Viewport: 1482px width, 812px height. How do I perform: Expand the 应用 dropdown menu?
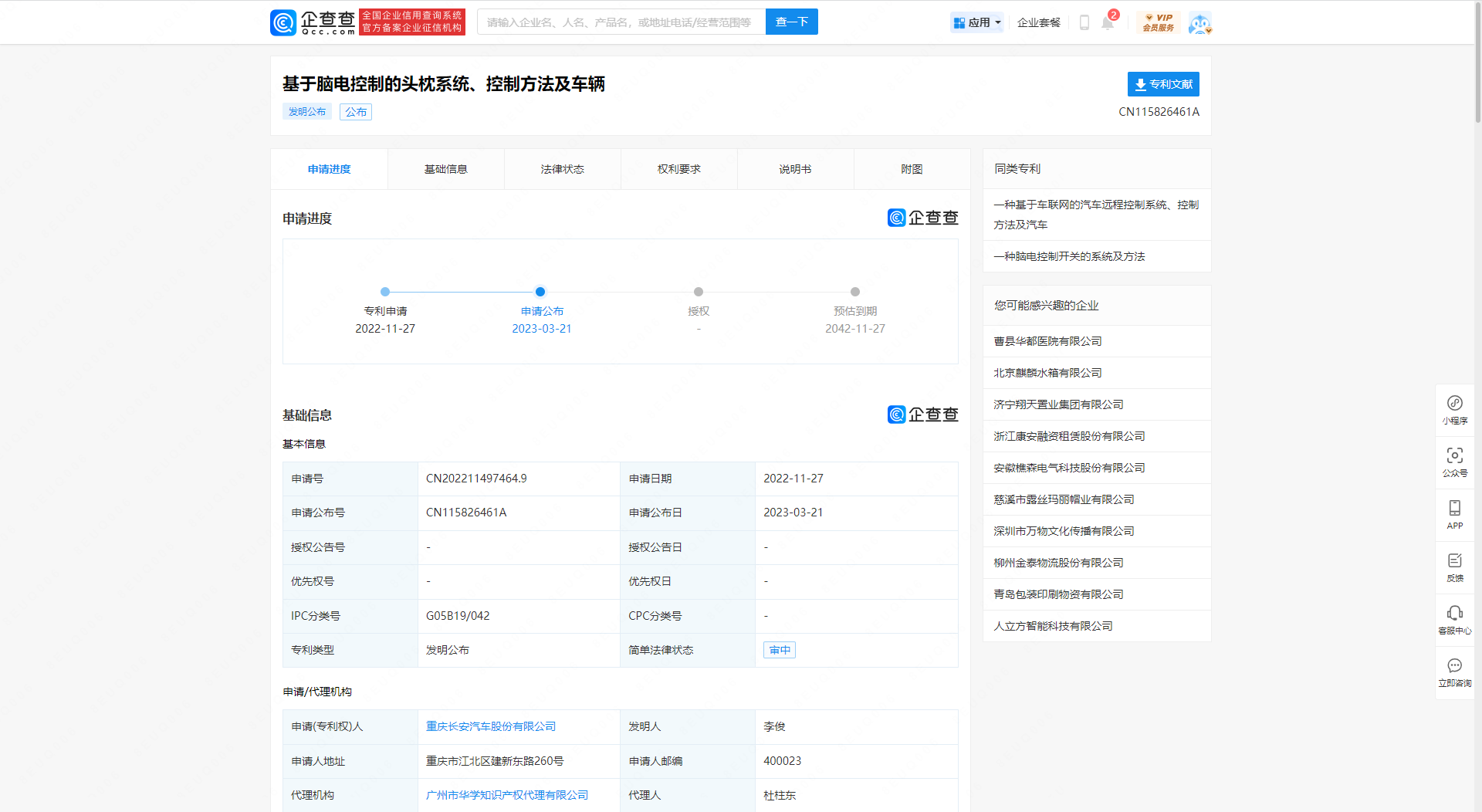pos(976,22)
